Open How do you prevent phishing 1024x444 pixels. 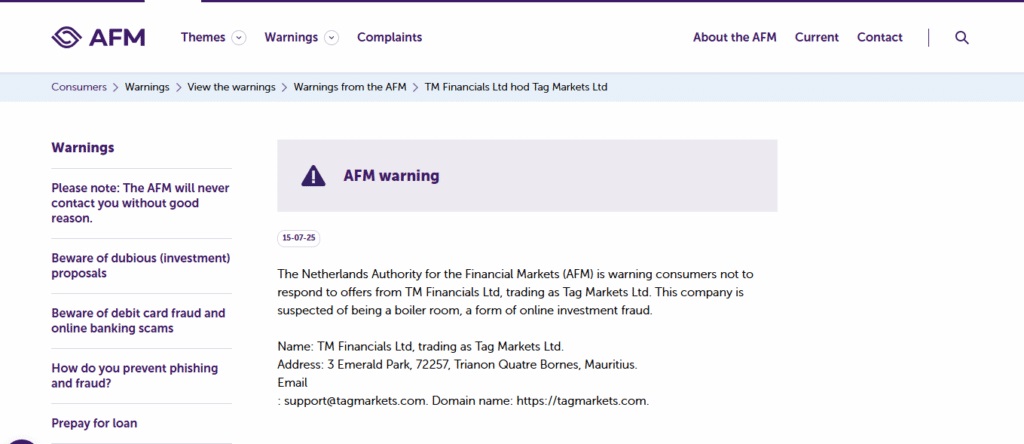(134, 375)
